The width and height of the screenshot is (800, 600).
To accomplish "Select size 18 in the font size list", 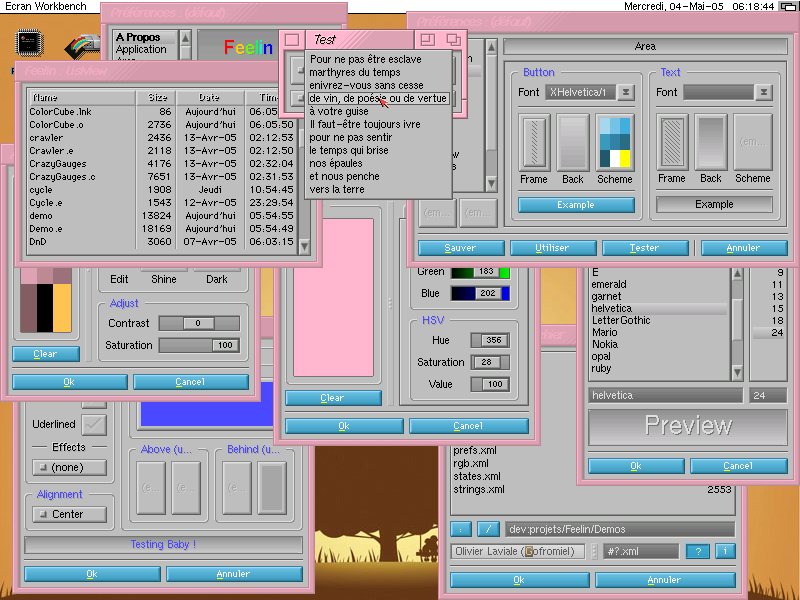I will 769,320.
